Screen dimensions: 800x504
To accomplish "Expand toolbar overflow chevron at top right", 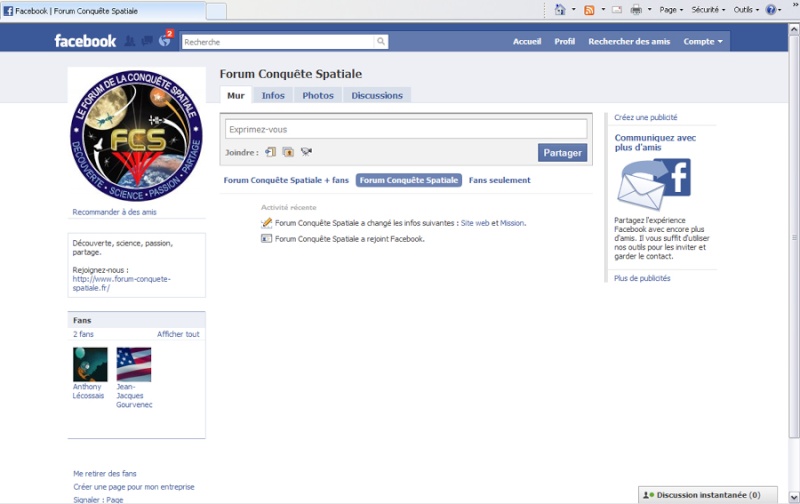I will [795, 4].
